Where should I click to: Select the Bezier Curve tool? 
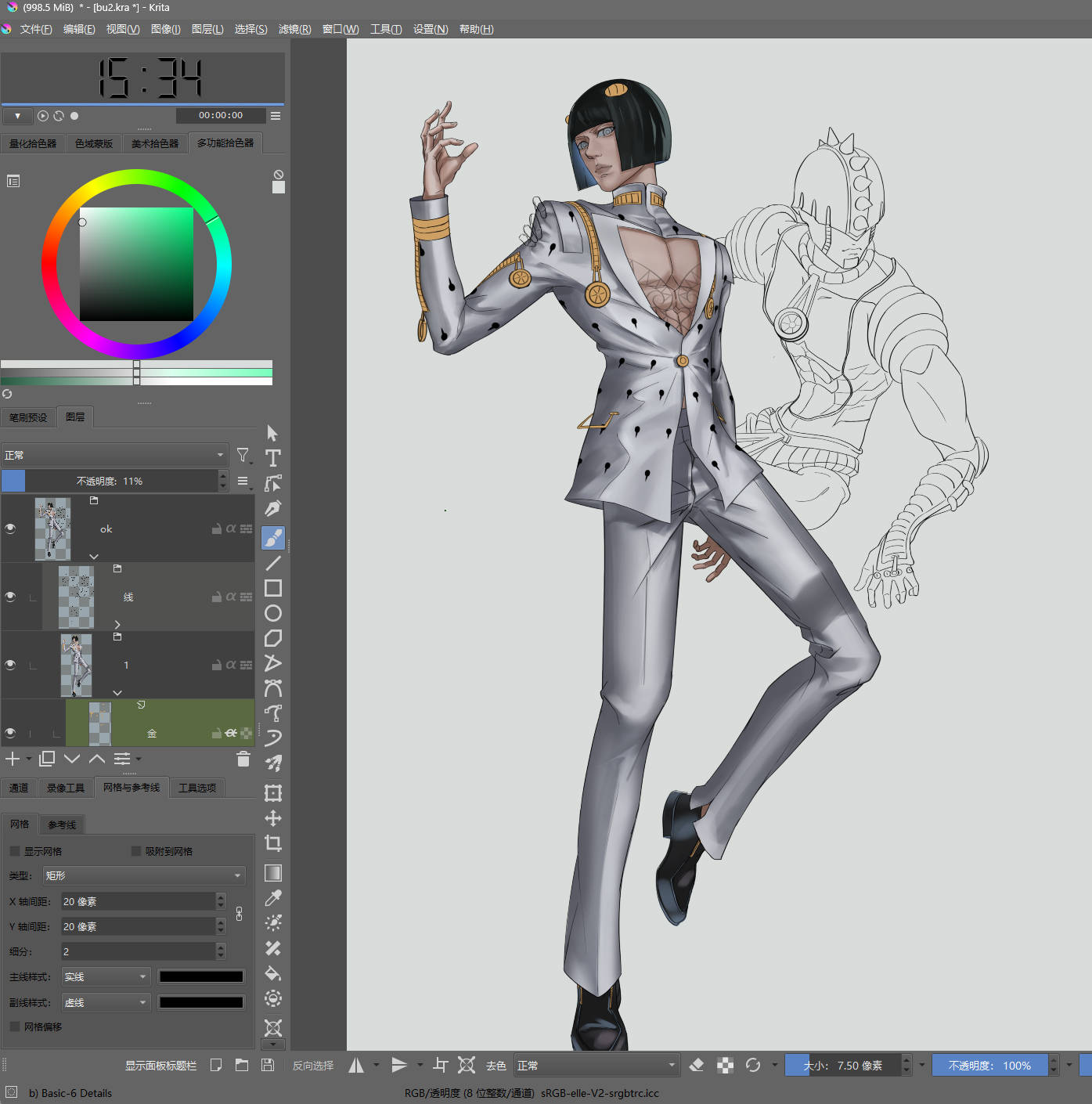(x=272, y=688)
